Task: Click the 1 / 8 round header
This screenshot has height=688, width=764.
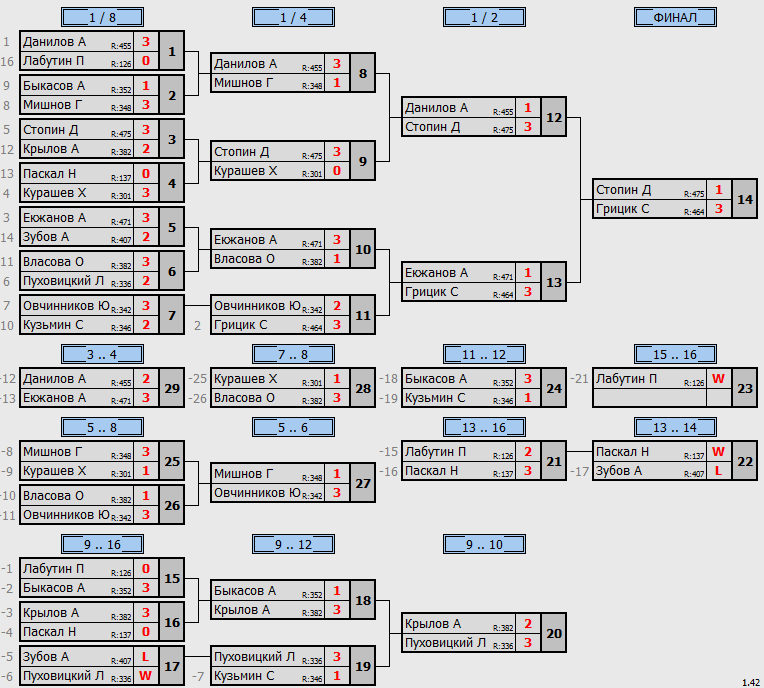Action: click(x=102, y=18)
